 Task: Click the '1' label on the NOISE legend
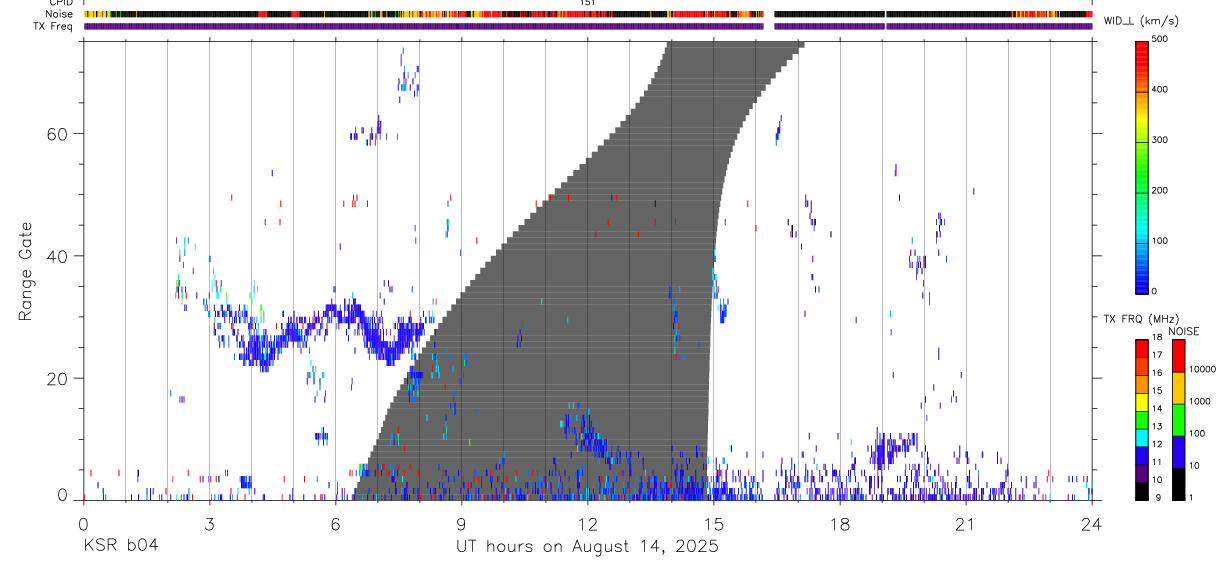(1191, 497)
